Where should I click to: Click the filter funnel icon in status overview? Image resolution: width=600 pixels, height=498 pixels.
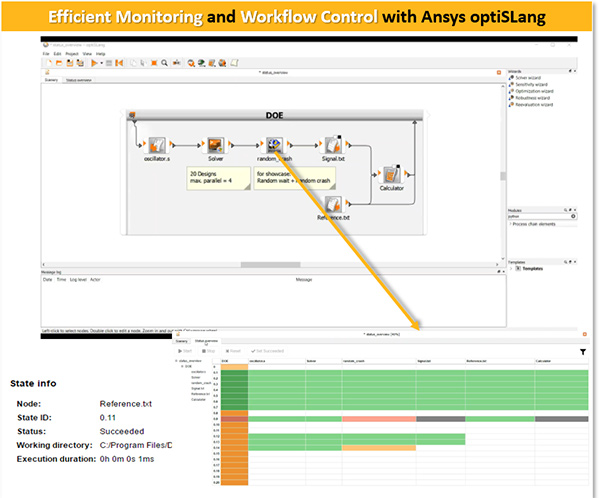tap(582, 352)
